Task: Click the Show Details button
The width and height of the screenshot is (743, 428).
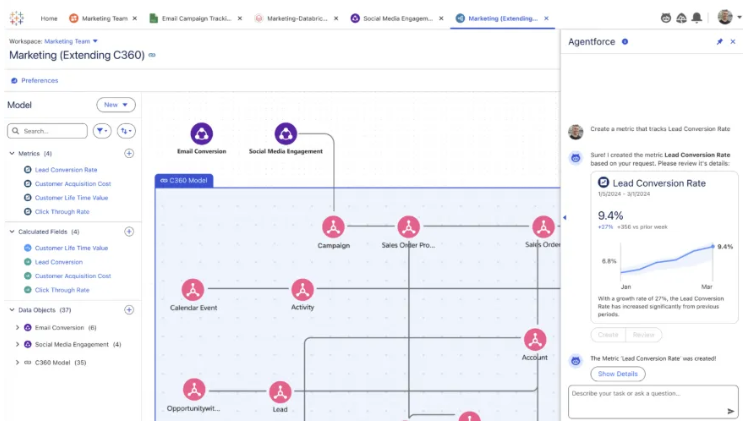Action: point(617,374)
